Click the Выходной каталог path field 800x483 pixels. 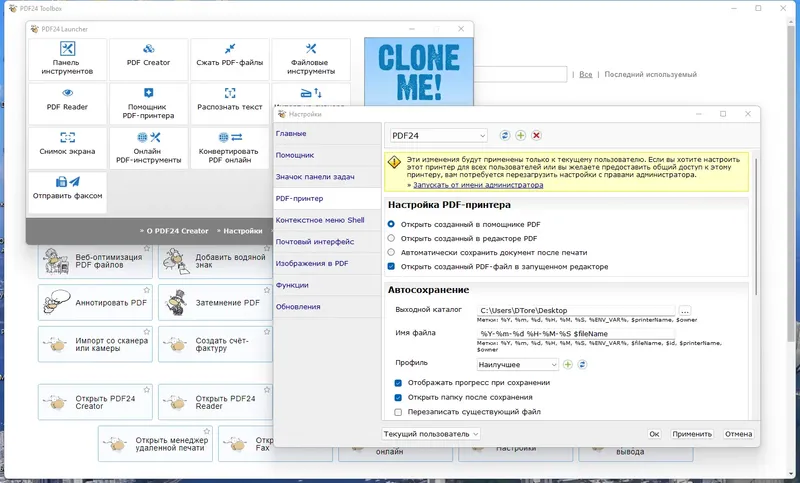click(x=576, y=311)
